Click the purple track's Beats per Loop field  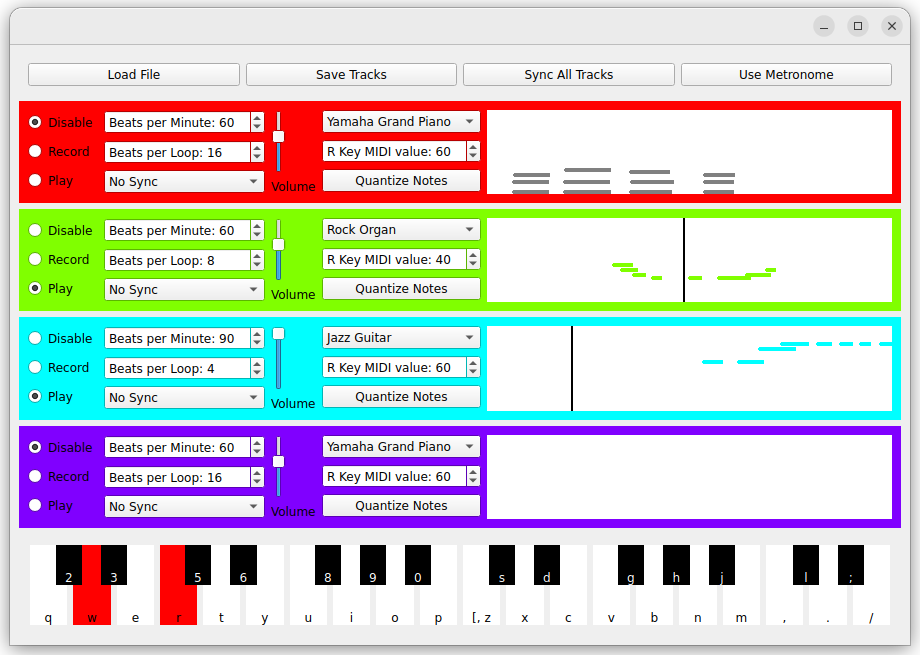177,477
